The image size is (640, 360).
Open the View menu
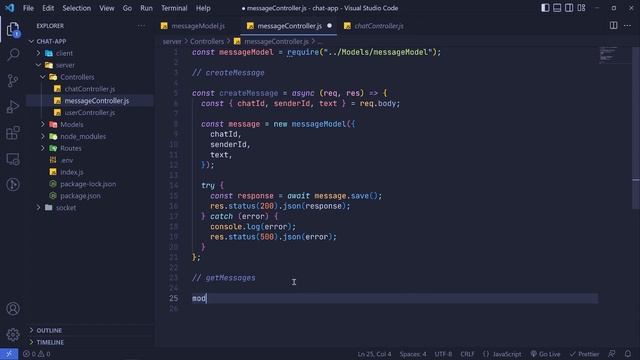point(107,8)
